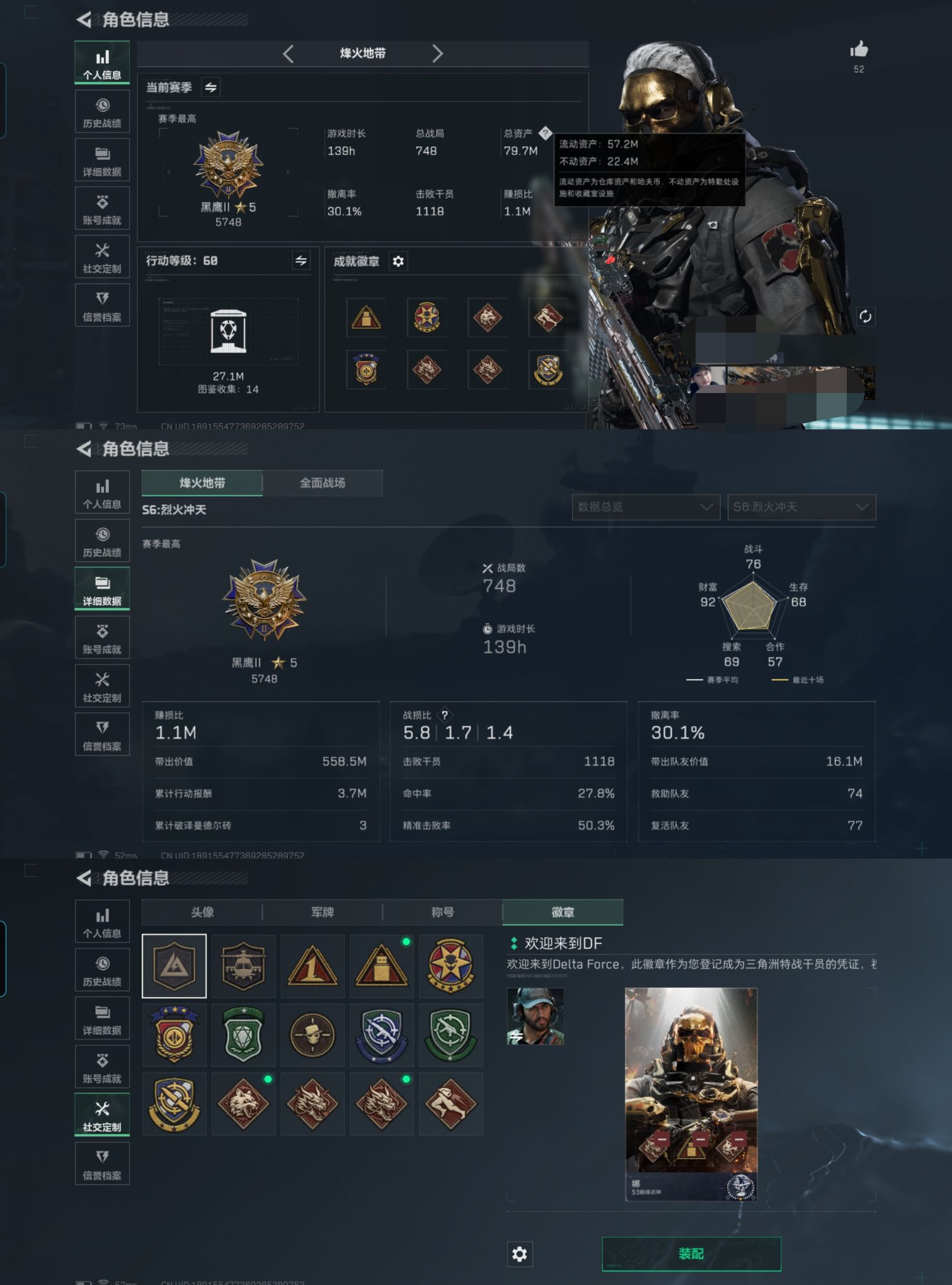Open the S6:烈火冲天 season dropdown
952x1285 pixels.
tap(801, 507)
